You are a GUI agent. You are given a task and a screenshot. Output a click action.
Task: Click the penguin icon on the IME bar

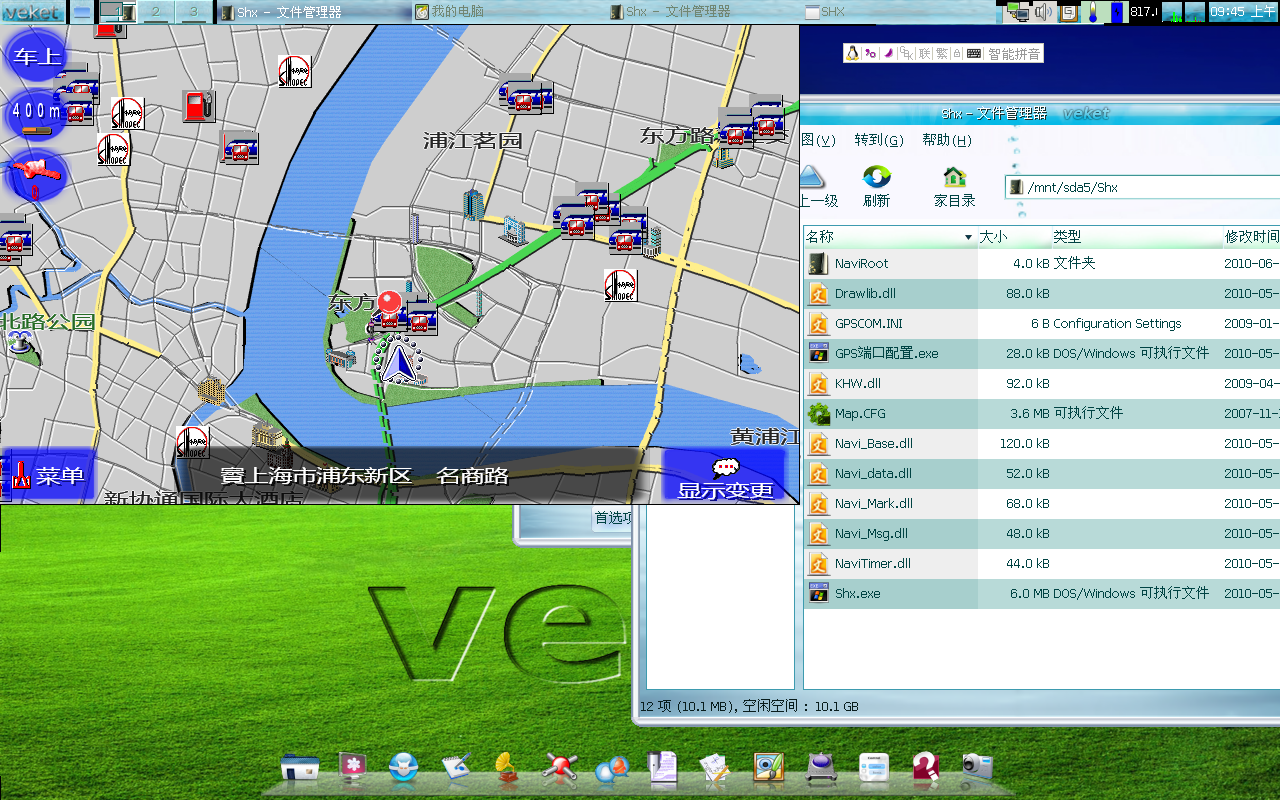(852, 53)
